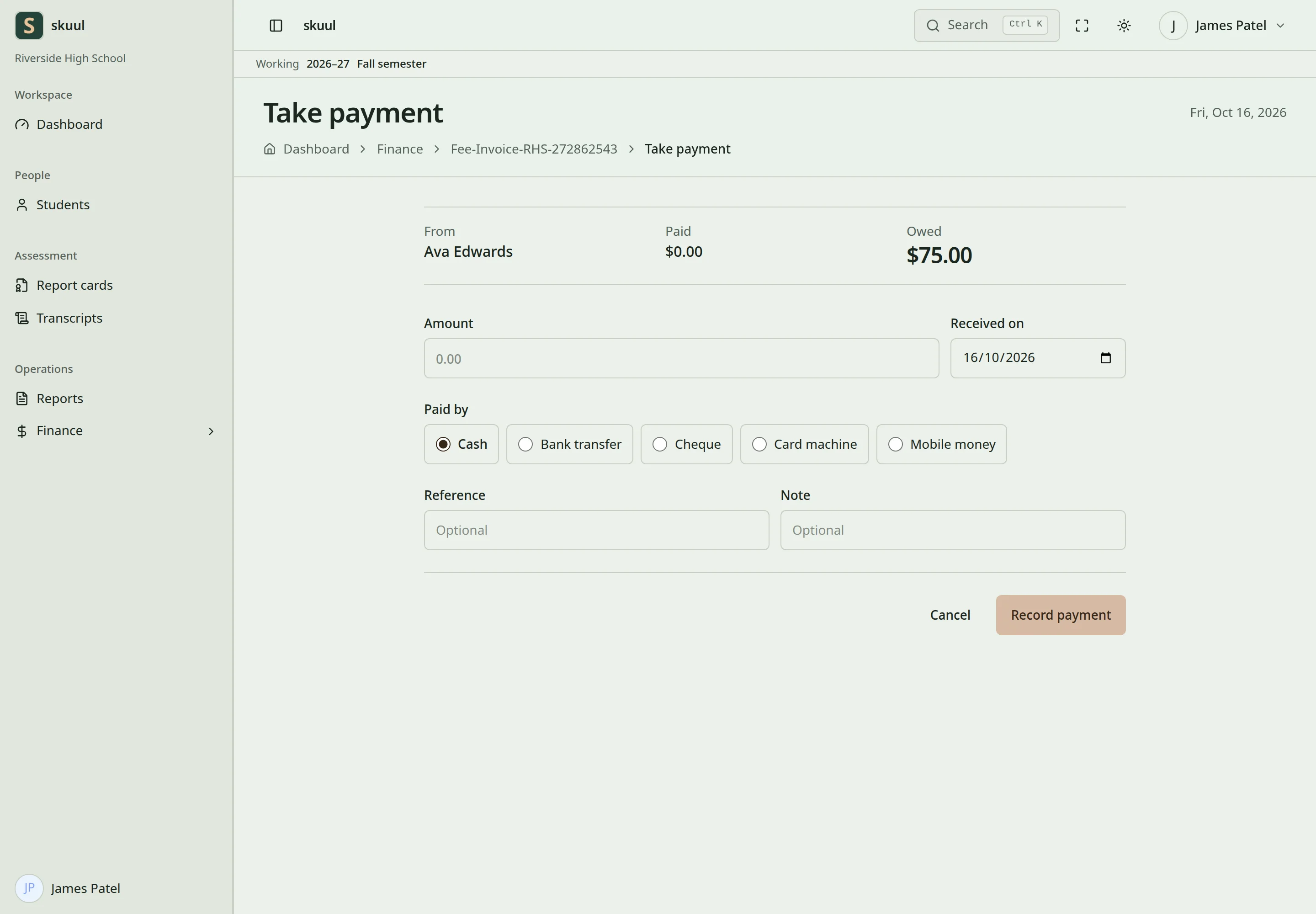1316x914 pixels.
Task: Select Bank transfer payment method
Action: point(569,444)
